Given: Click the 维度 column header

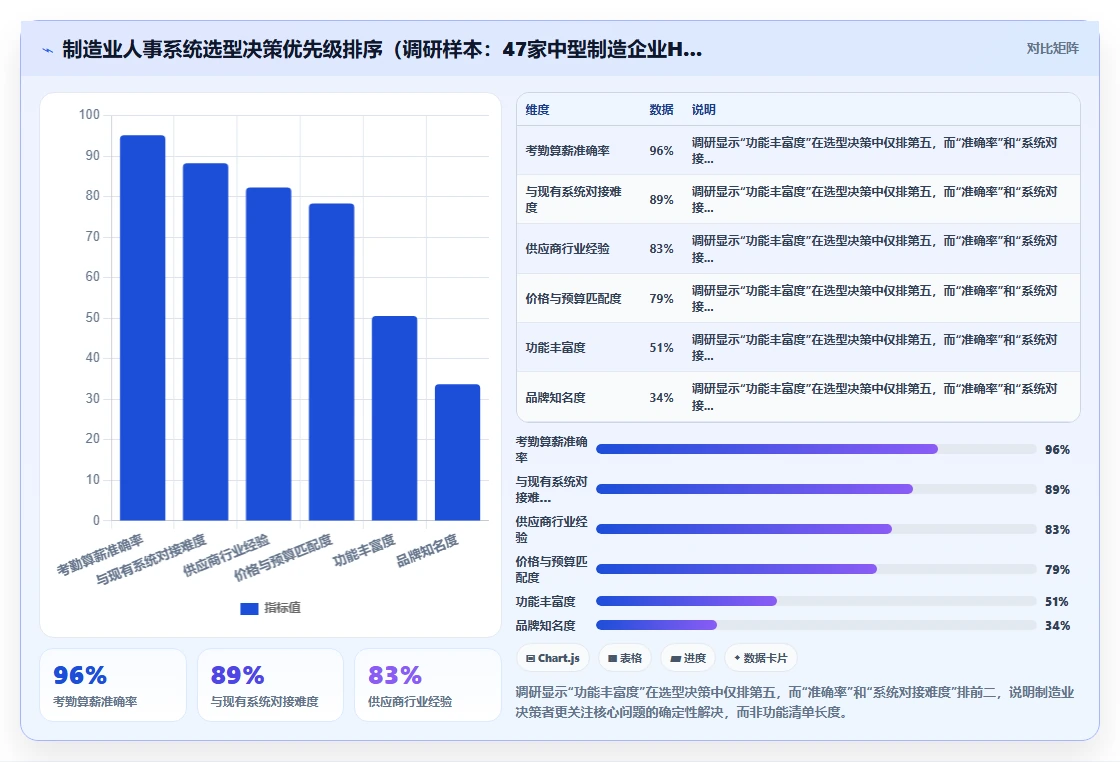Looking at the screenshot, I should coord(537,110).
